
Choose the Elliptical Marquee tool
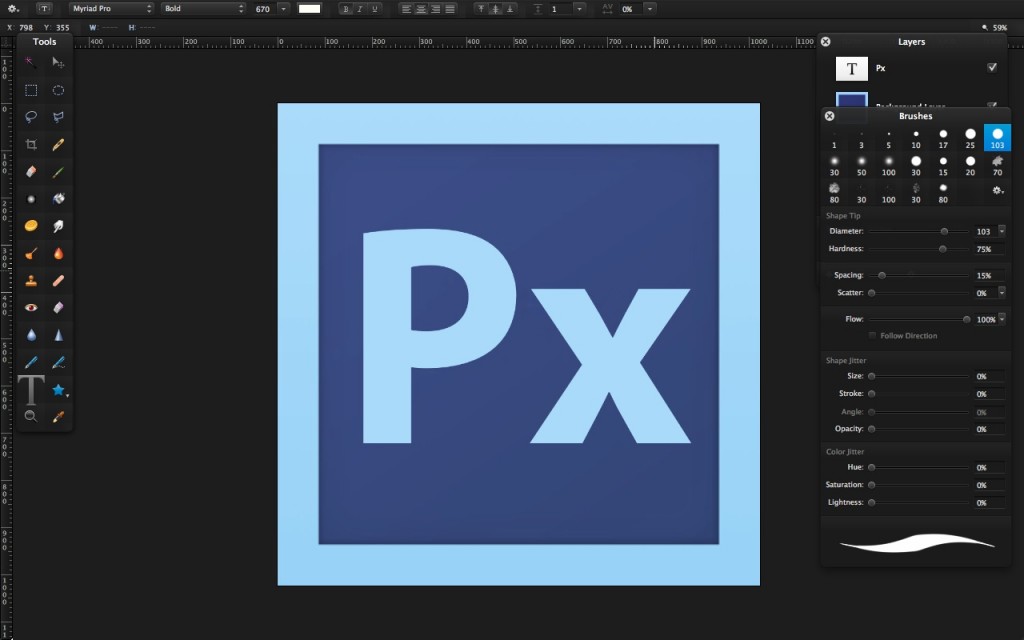[x=58, y=90]
